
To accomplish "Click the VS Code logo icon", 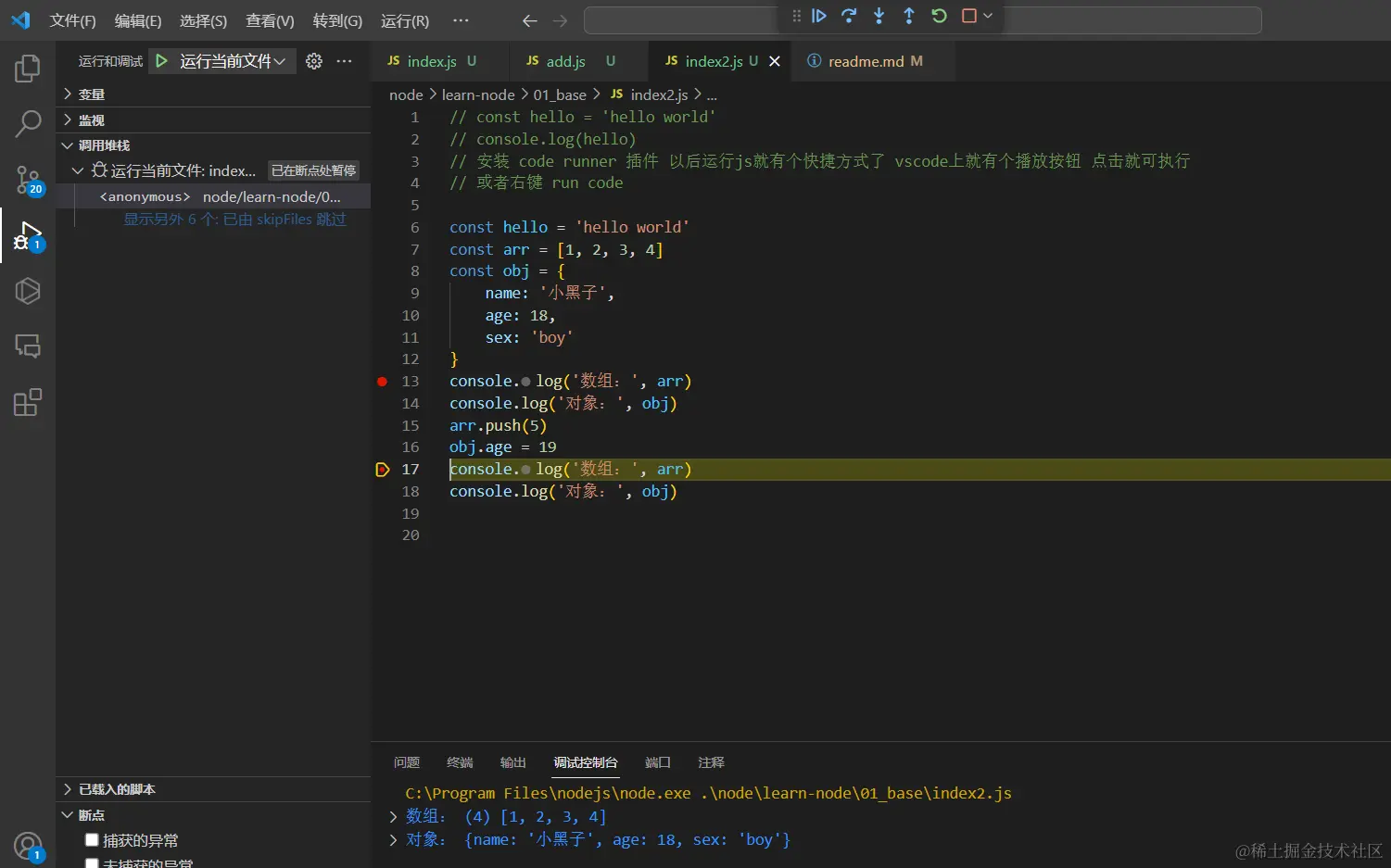I will (20, 20).
